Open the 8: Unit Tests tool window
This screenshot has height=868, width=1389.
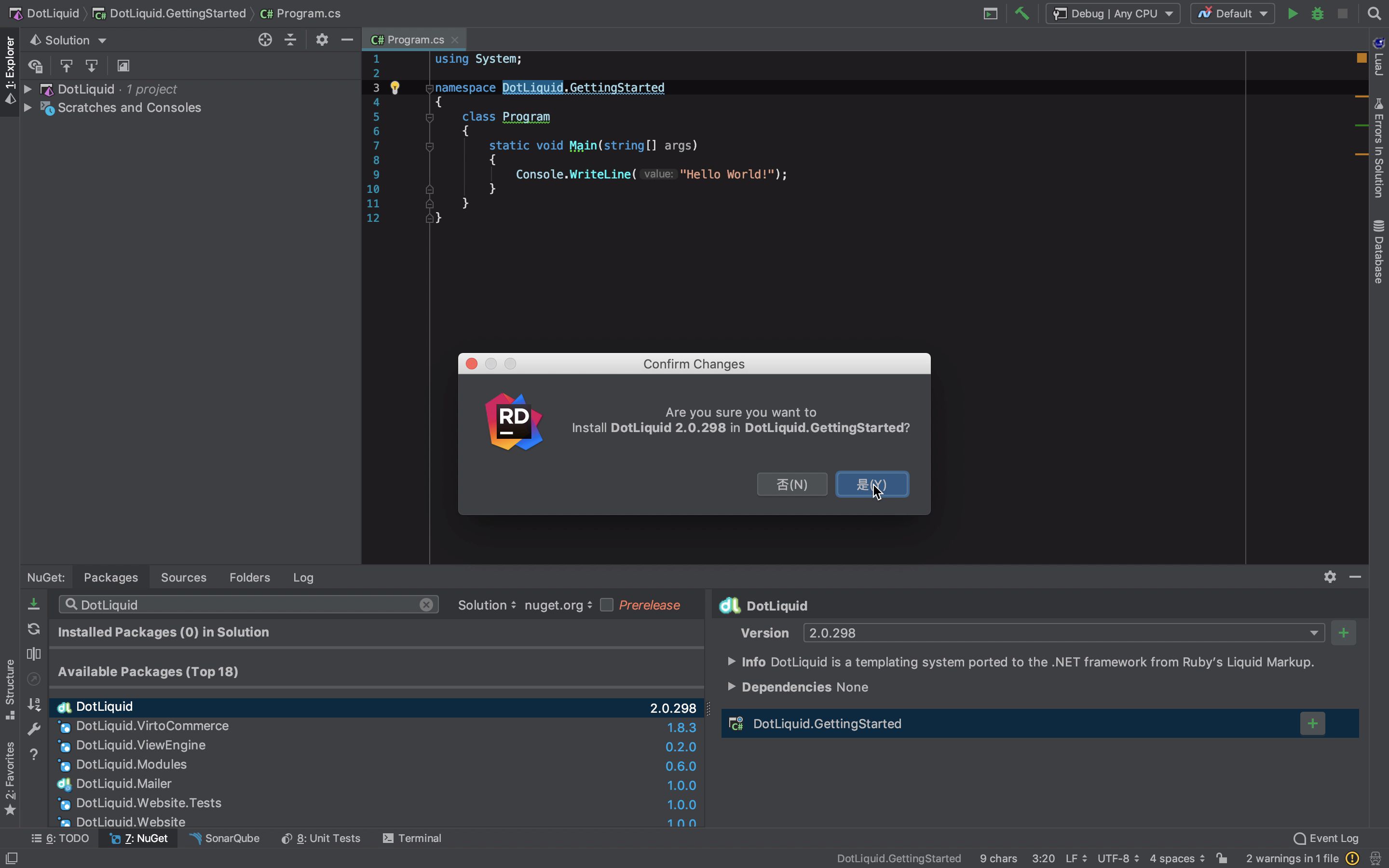coord(321,838)
